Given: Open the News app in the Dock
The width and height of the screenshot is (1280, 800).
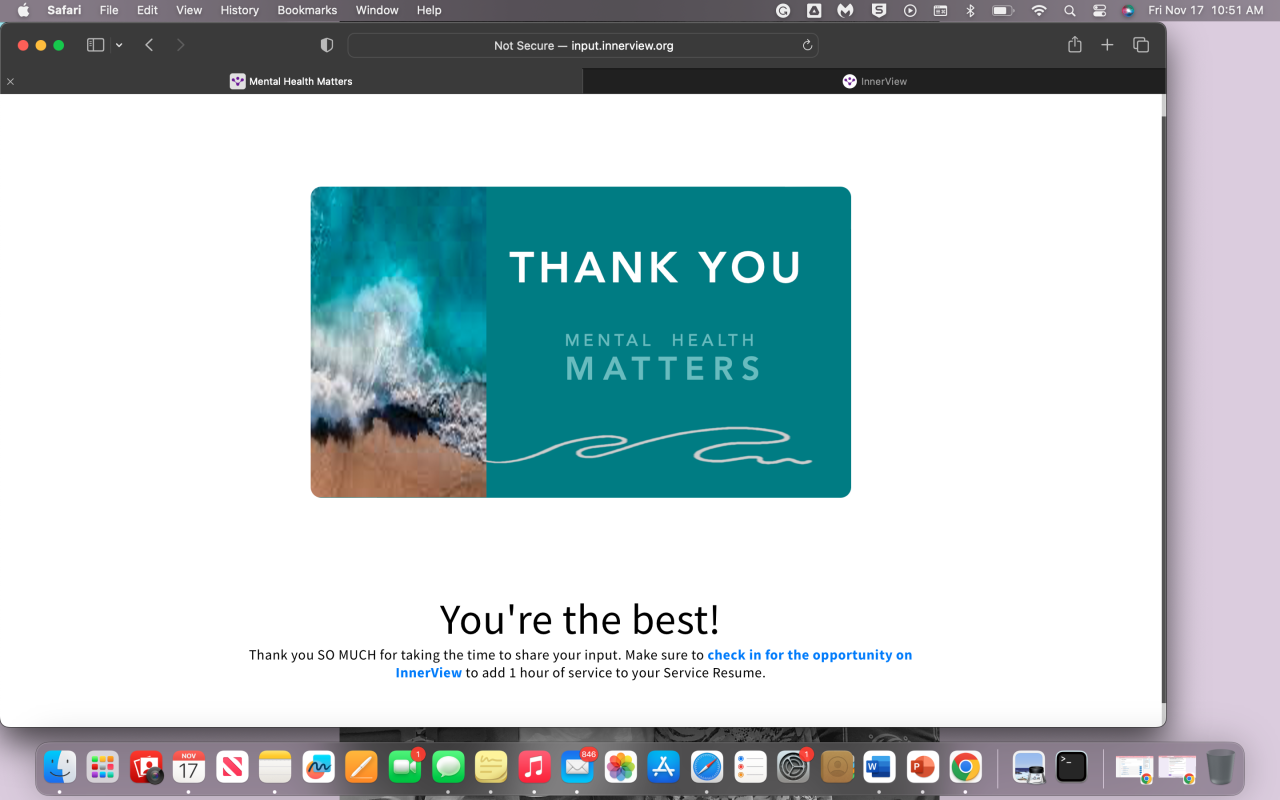Looking at the screenshot, I should click(232, 767).
